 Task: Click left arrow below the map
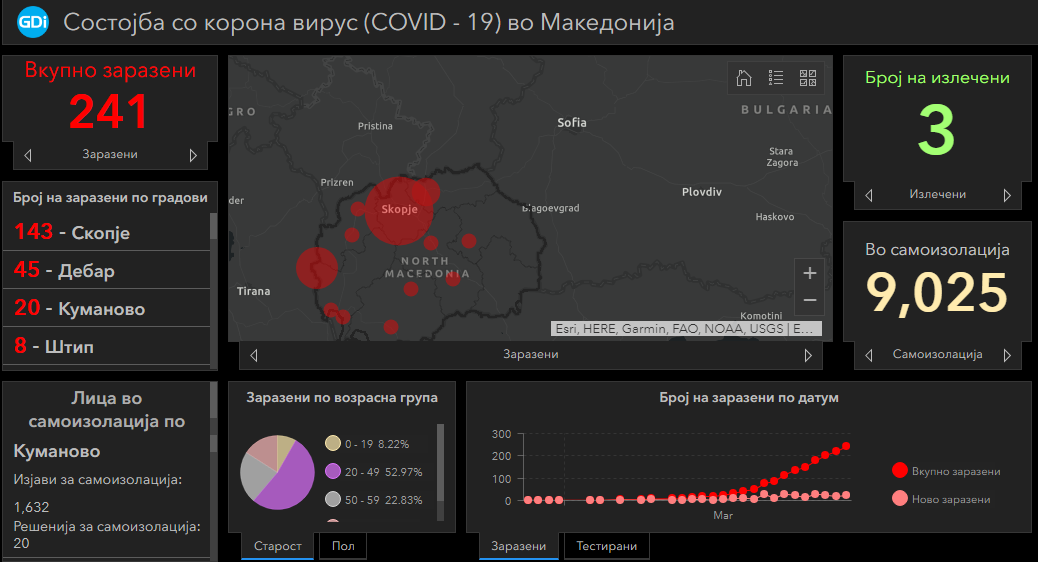pyautogui.click(x=254, y=355)
